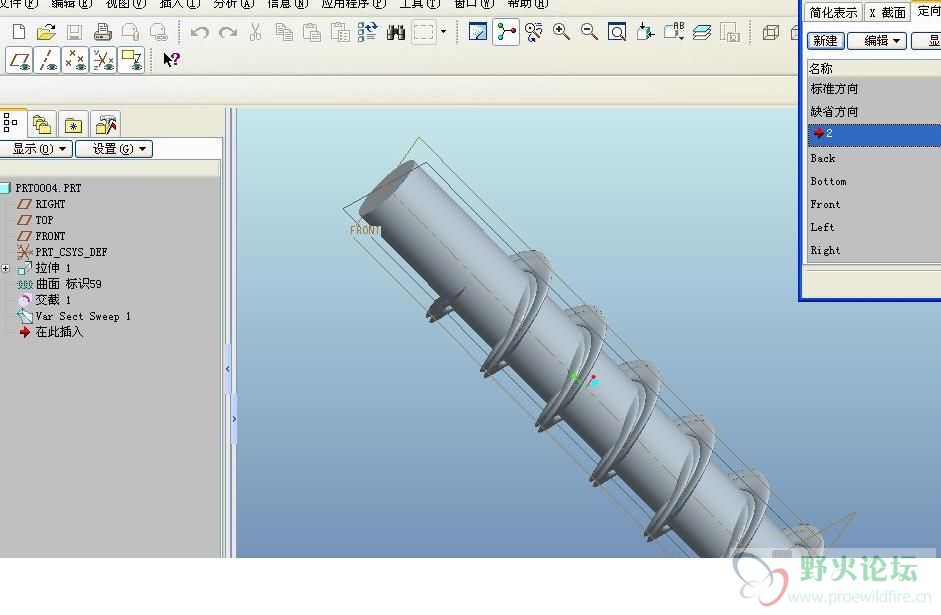Open the favorites folder navigator tab

pos(73,124)
